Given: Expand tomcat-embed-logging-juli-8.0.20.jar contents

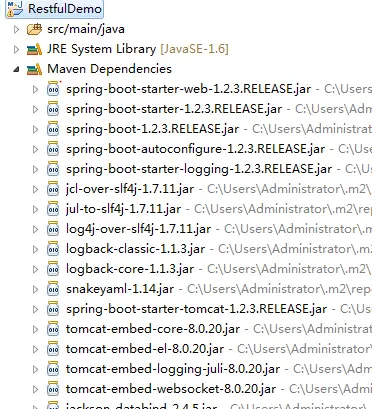Looking at the screenshot, I should coord(35,369).
